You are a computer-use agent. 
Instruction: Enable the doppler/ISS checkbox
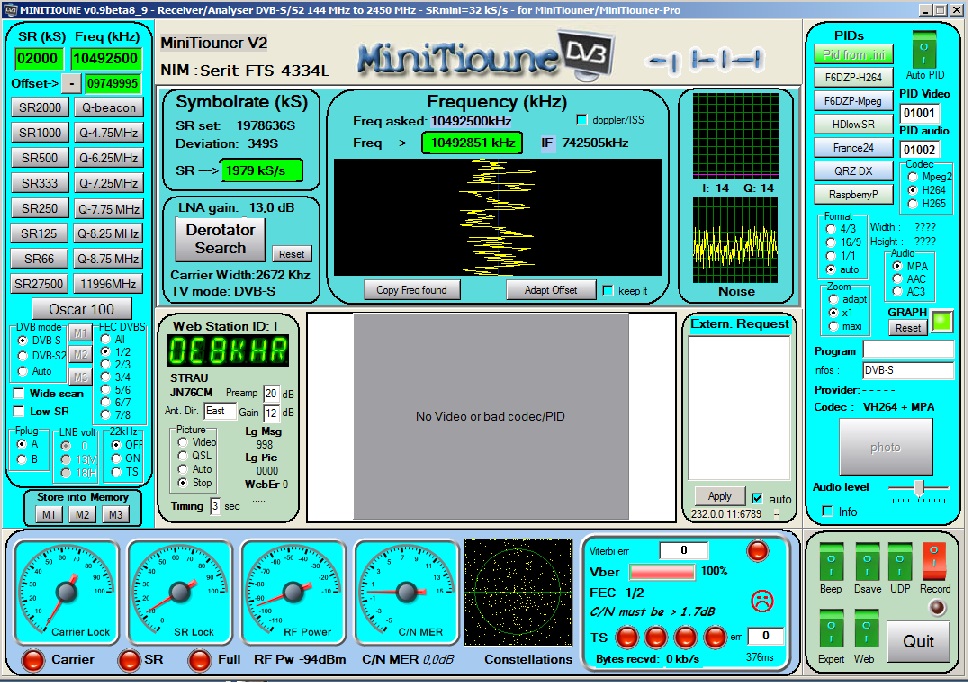[x=582, y=120]
